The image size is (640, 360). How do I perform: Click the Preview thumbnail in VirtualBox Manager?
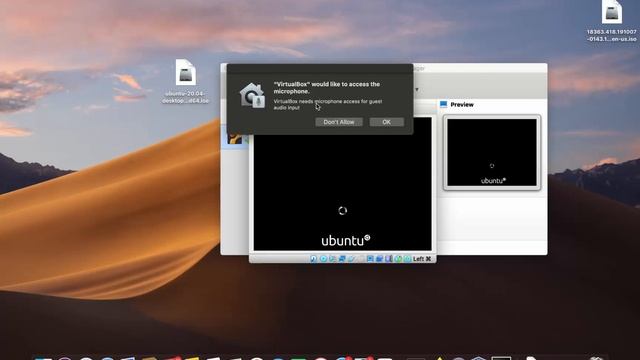[x=492, y=152]
